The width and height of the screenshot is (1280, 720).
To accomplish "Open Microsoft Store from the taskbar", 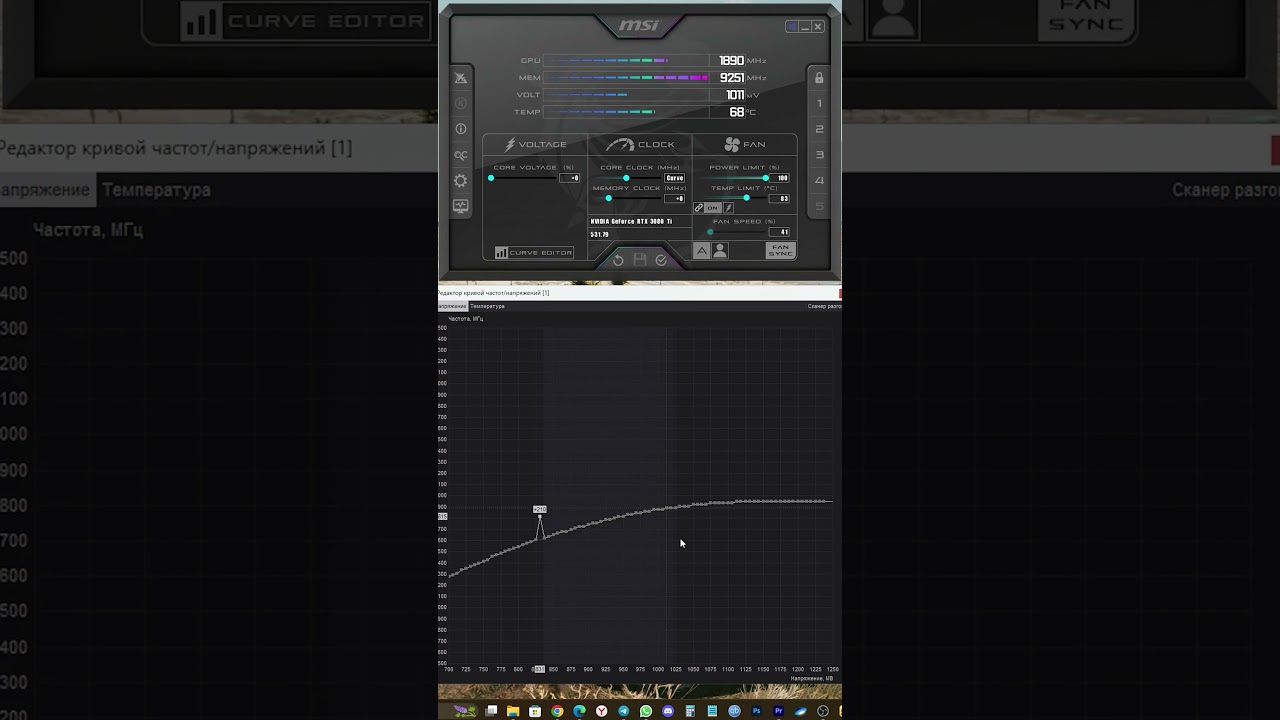I will 535,711.
